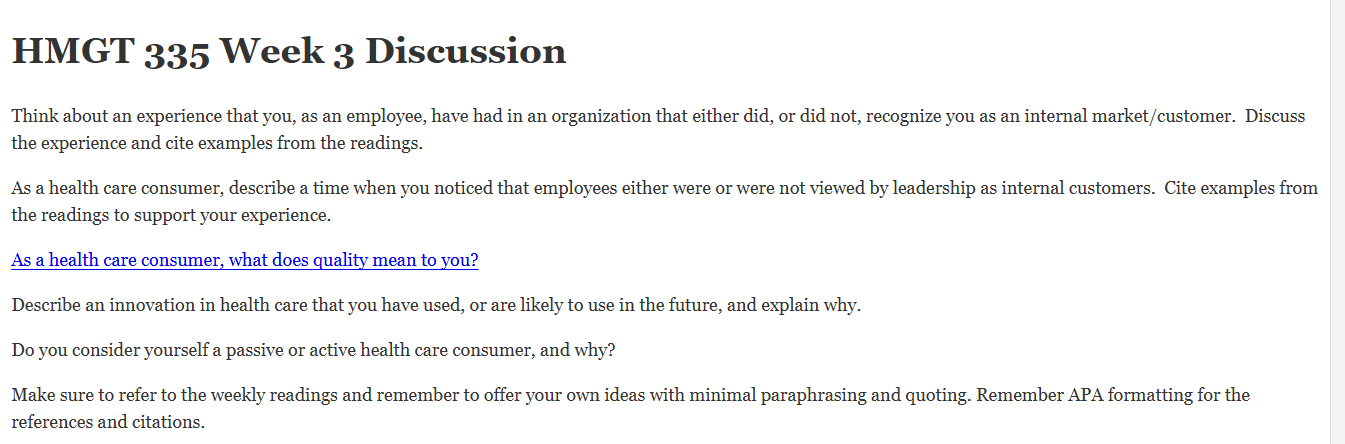Open the health care quality question link
The height and width of the screenshot is (444, 1345).
(x=245, y=261)
